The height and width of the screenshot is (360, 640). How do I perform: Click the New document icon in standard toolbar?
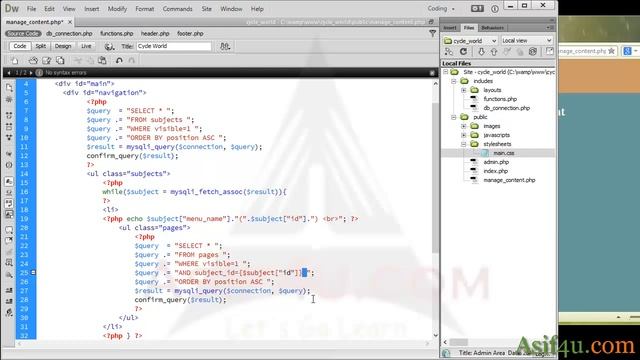(15, 61)
